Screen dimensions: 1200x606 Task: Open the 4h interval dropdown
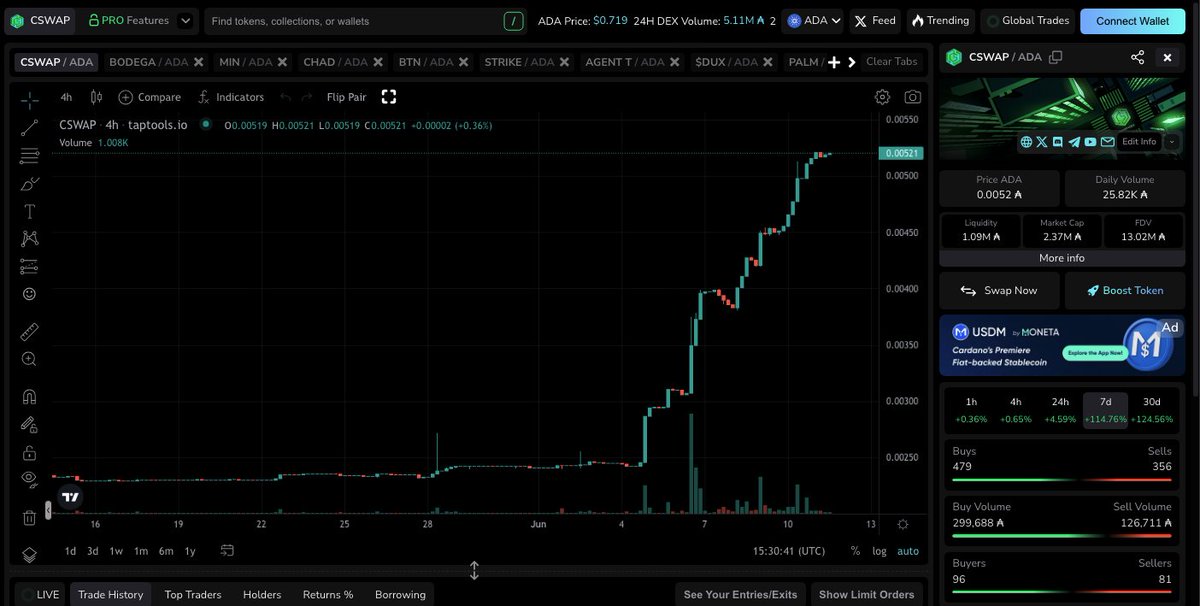[x=66, y=97]
